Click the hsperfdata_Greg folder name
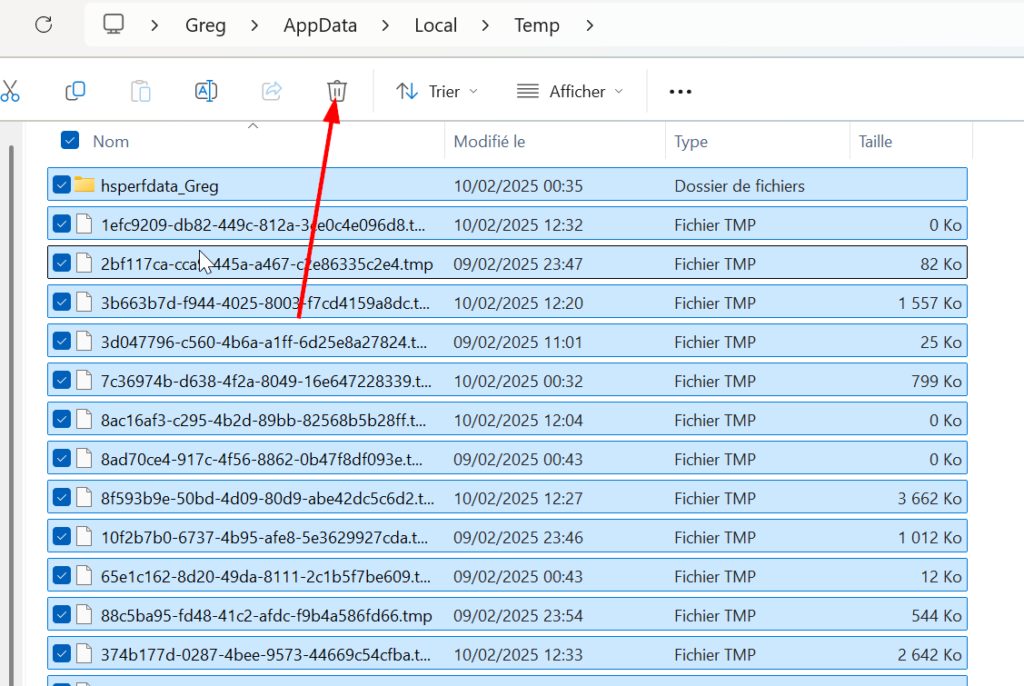The width and height of the screenshot is (1024, 686). pos(159,186)
